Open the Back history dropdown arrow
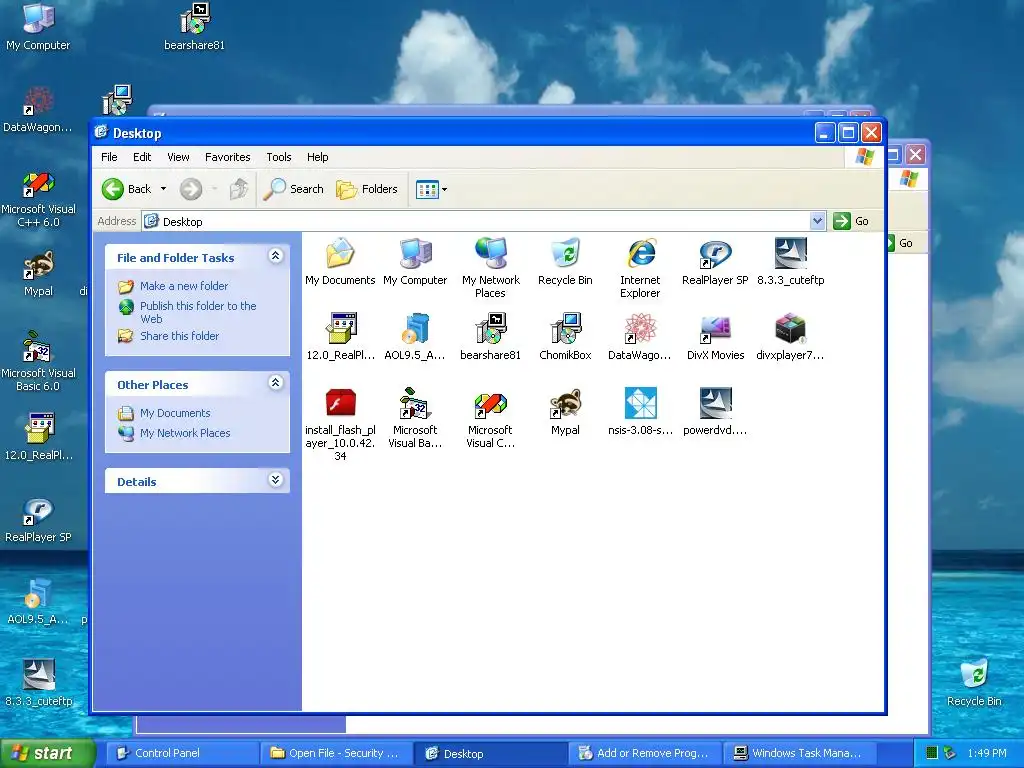The width and height of the screenshot is (1024, 768). click(x=163, y=189)
